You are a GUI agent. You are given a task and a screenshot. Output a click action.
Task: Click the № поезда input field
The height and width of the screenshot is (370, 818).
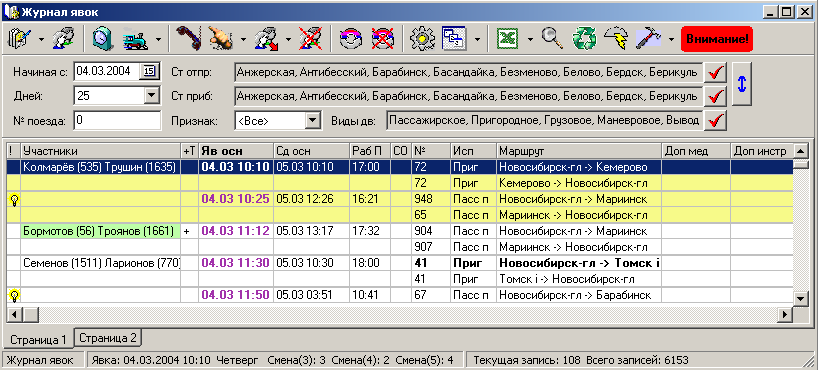pos(117,121)
